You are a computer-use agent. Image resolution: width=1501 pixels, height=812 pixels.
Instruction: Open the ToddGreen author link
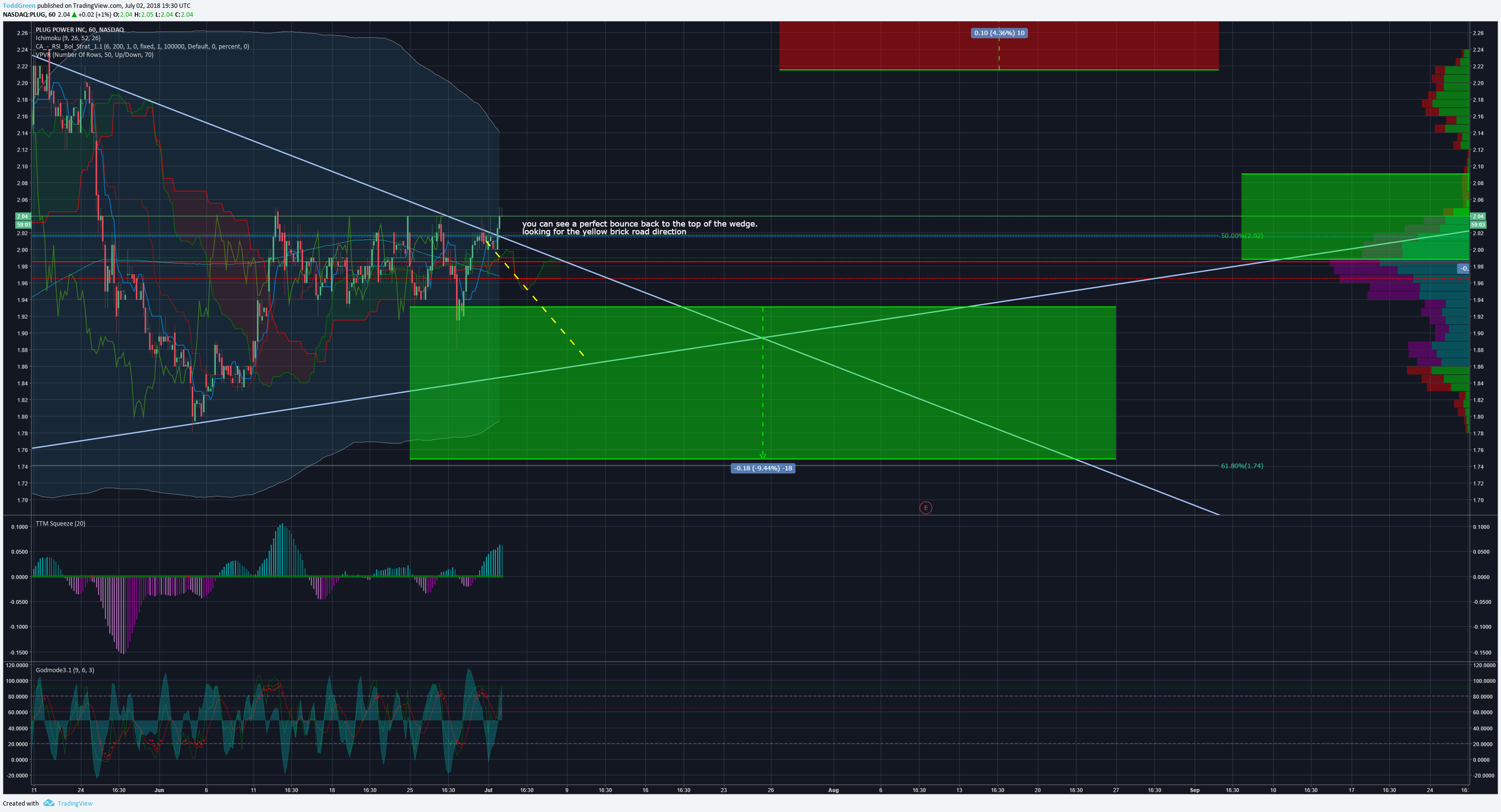(19, 6)
